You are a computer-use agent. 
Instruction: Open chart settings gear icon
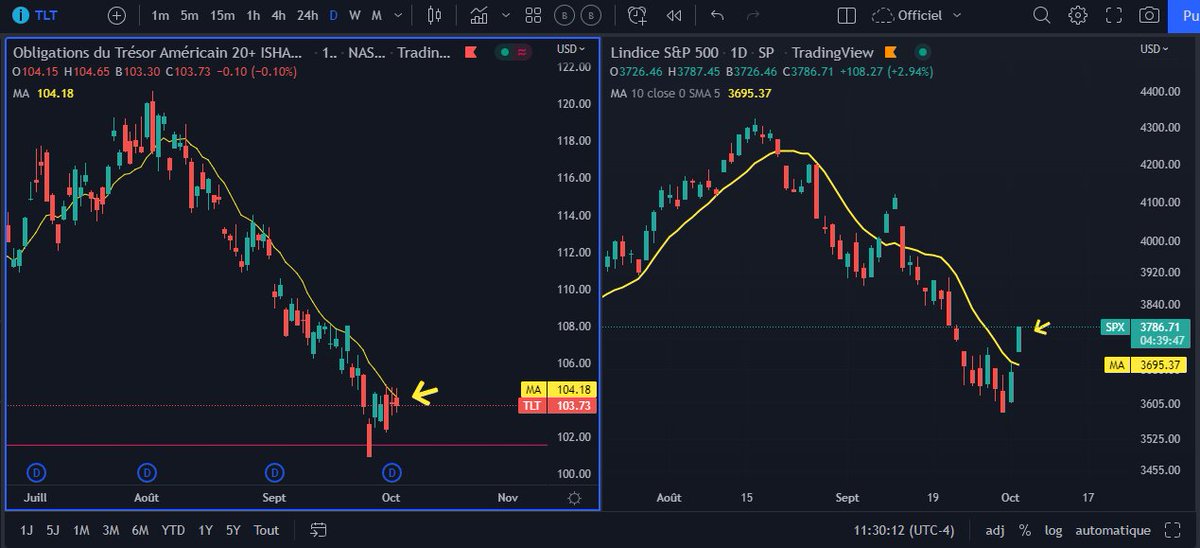click(x=1077, y=15)
